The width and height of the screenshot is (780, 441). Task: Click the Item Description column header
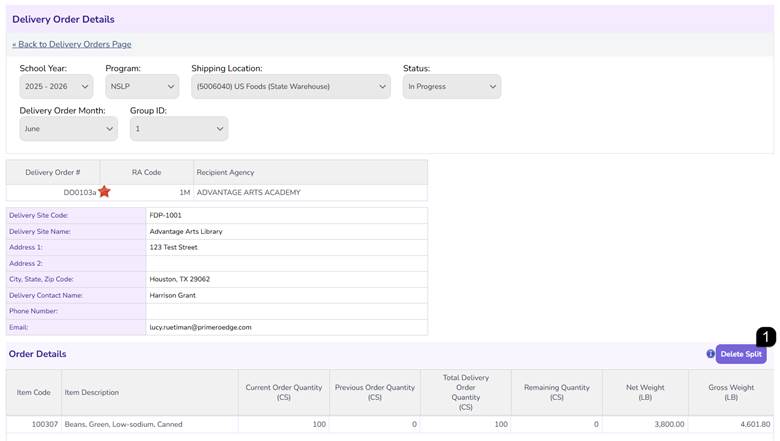(x=149, y=392)
